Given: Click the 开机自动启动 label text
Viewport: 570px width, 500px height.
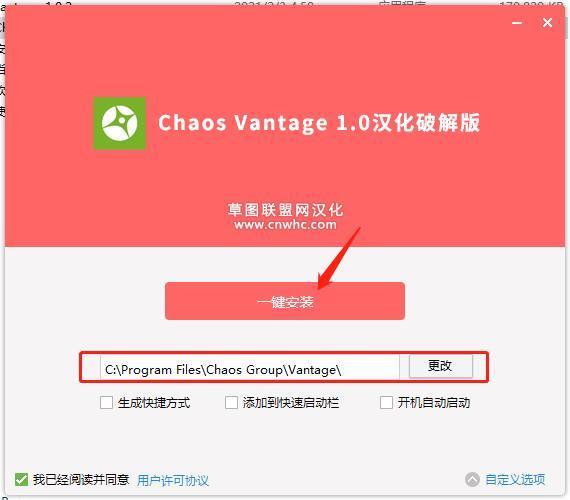Looking at the screenshot, I should 434,403.
